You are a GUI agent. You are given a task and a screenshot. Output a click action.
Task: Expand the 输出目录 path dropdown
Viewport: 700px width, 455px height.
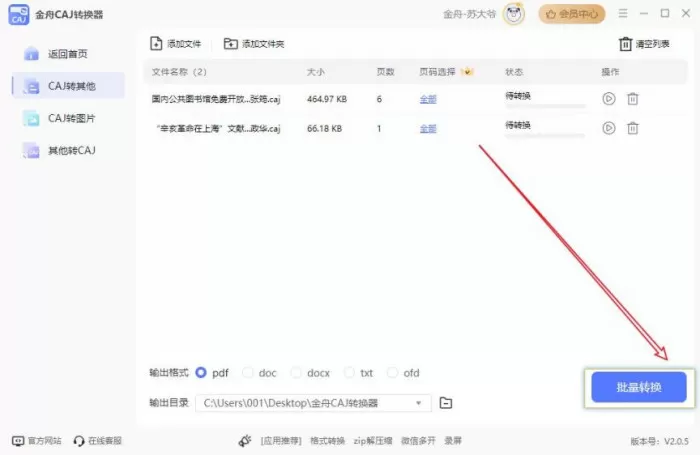tap(418, 403)
